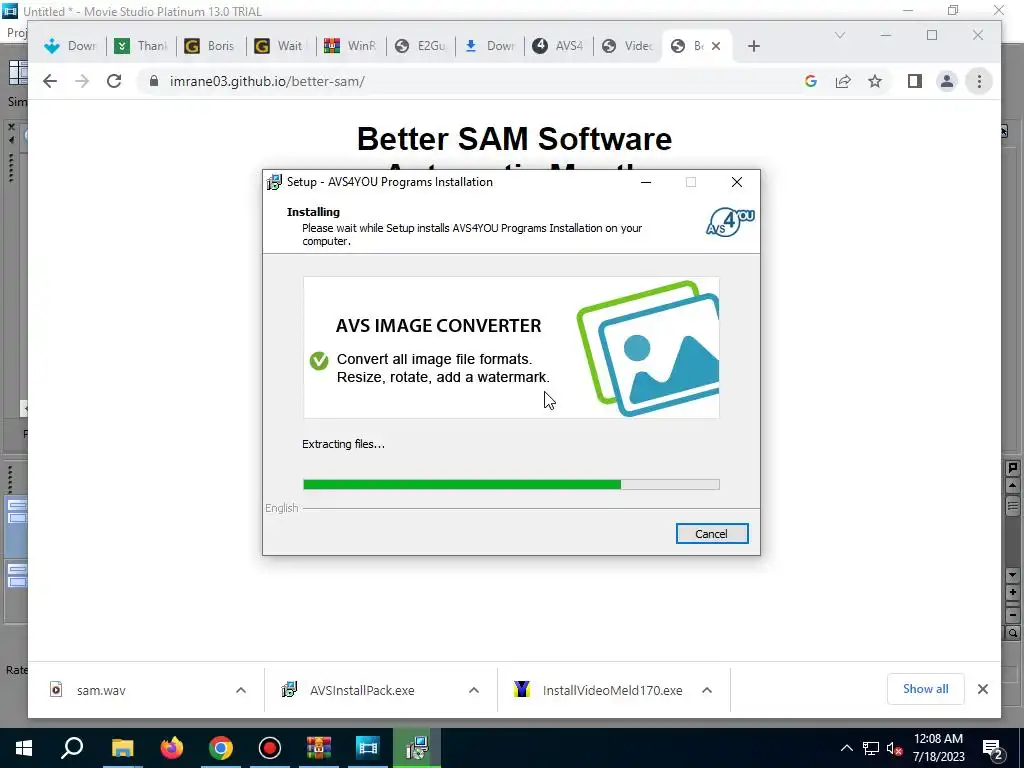Bookmark this tab with the star icon
The height and width of the screenshot is (768, 1024).
(874, 81)
